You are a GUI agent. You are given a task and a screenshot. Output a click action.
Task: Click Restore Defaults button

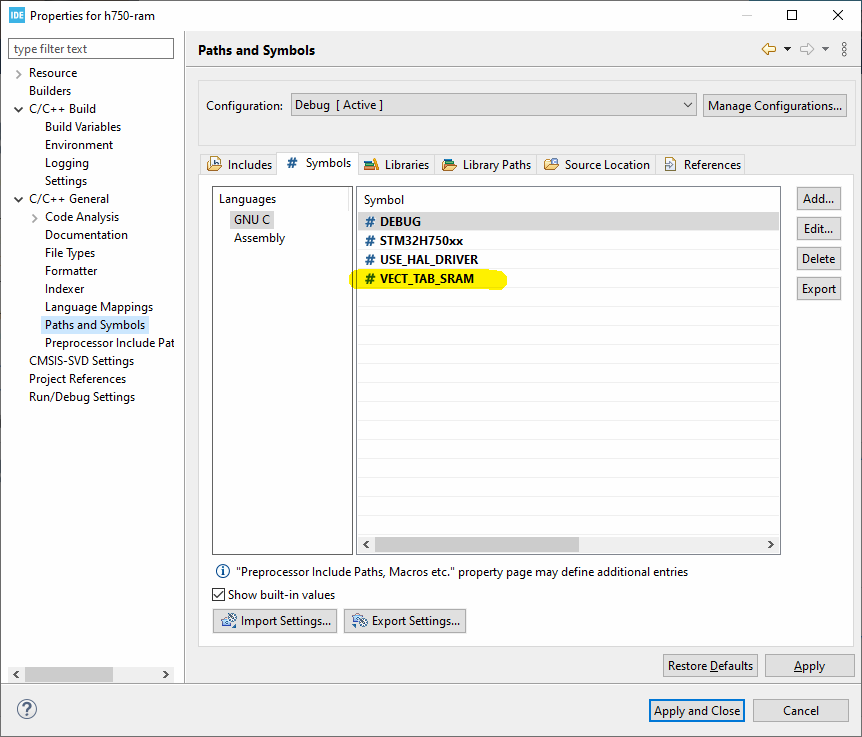pos(710,666)
